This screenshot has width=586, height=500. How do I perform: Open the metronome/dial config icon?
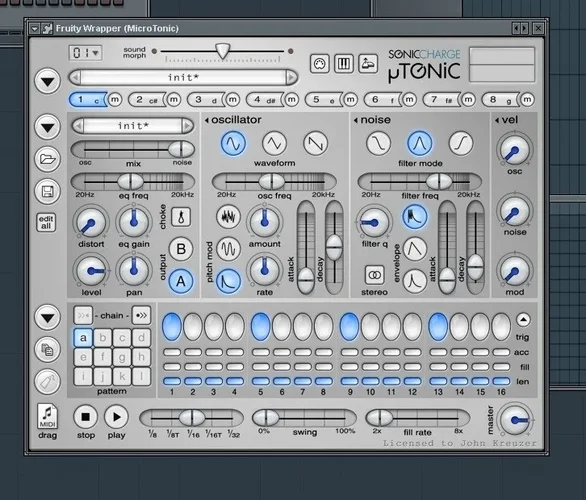click(320, 64)
